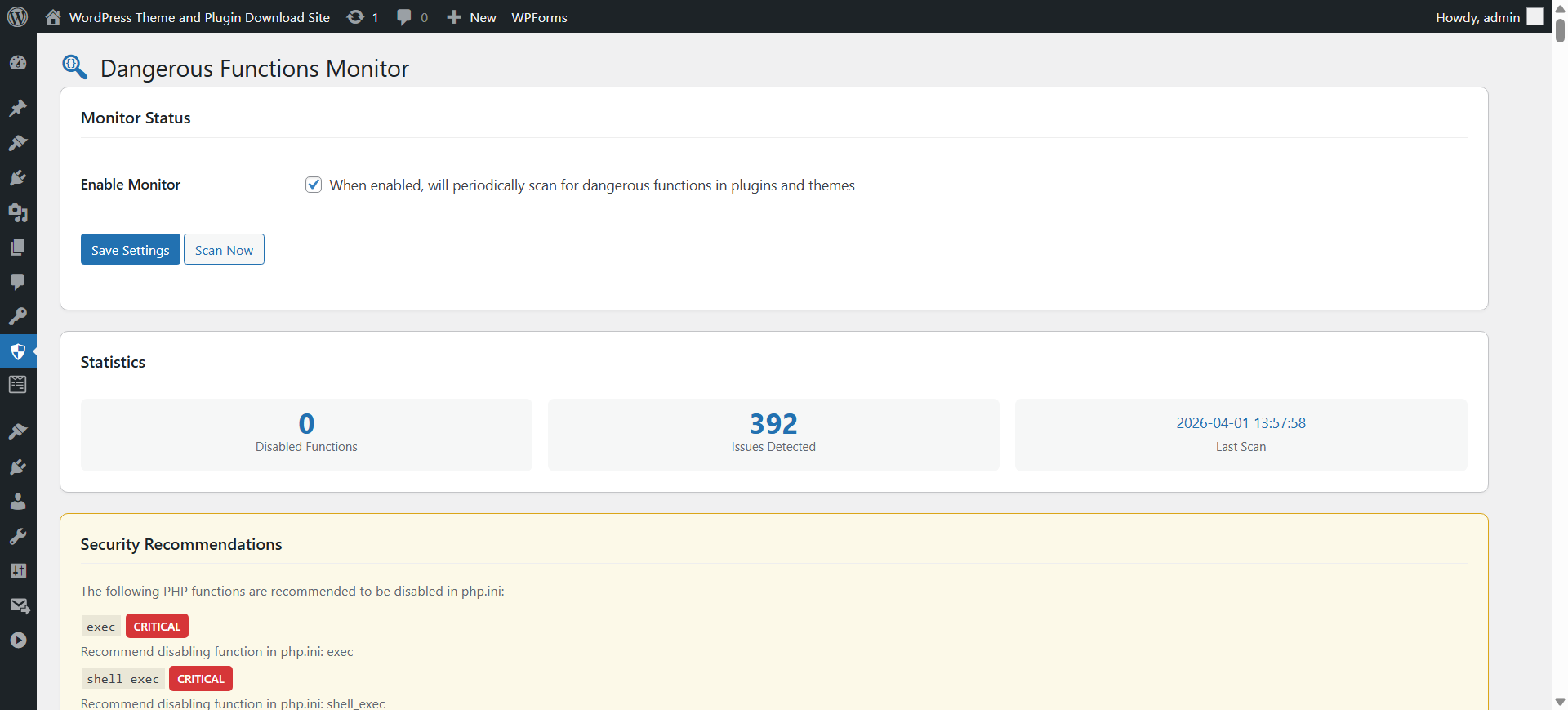
Task: Open Comments via the sidebar speech bubble
Action: tap(18, 282)
